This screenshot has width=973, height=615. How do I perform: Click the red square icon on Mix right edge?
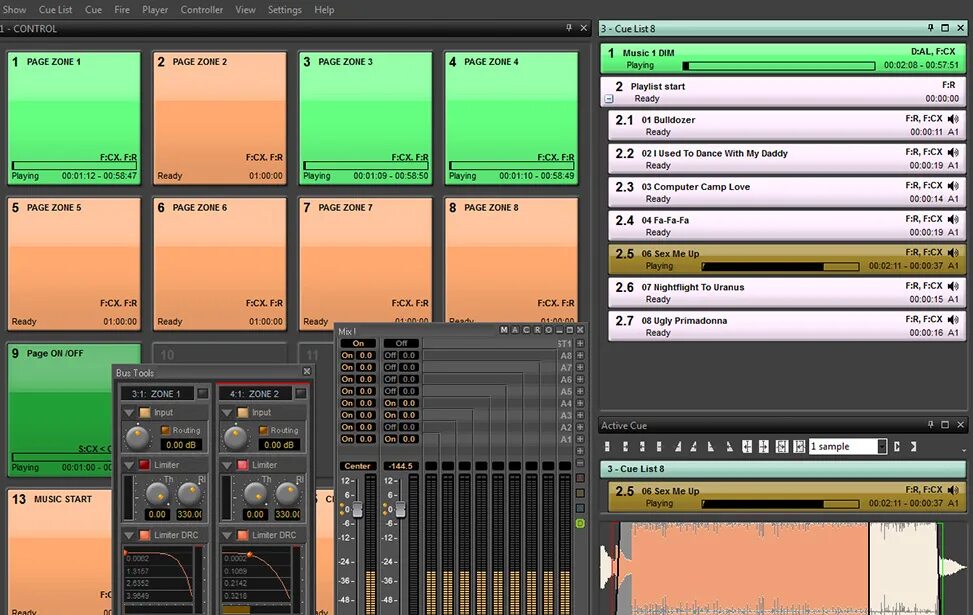(x=580, y=478)
